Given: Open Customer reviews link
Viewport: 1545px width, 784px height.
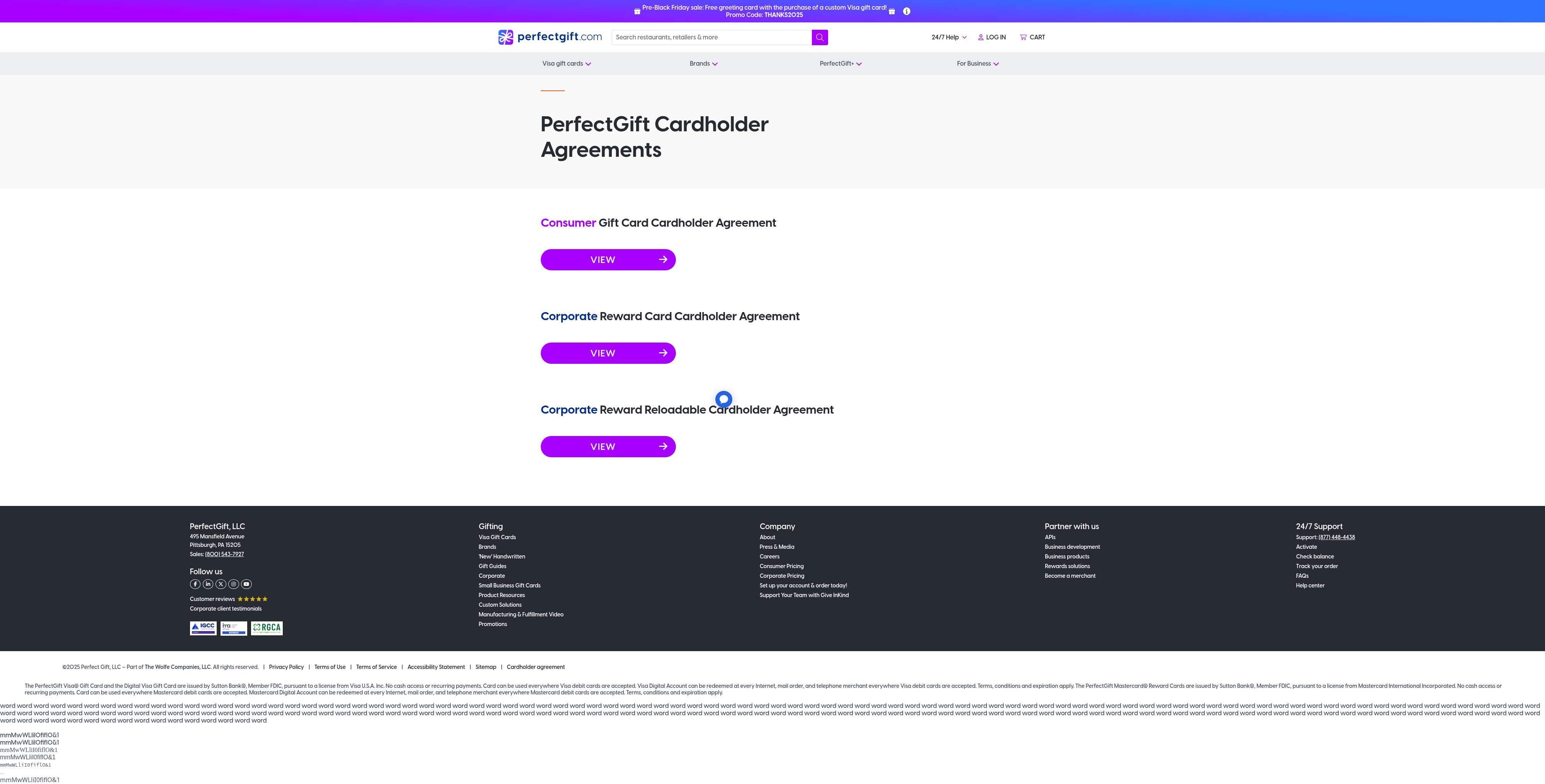Looking at the screenshot, I should pos(212,599).
